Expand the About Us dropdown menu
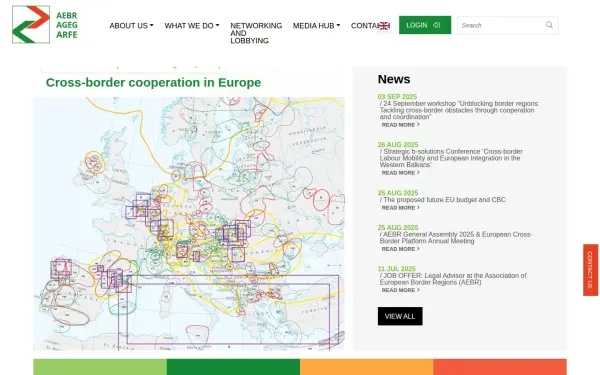 coord(131,26)
